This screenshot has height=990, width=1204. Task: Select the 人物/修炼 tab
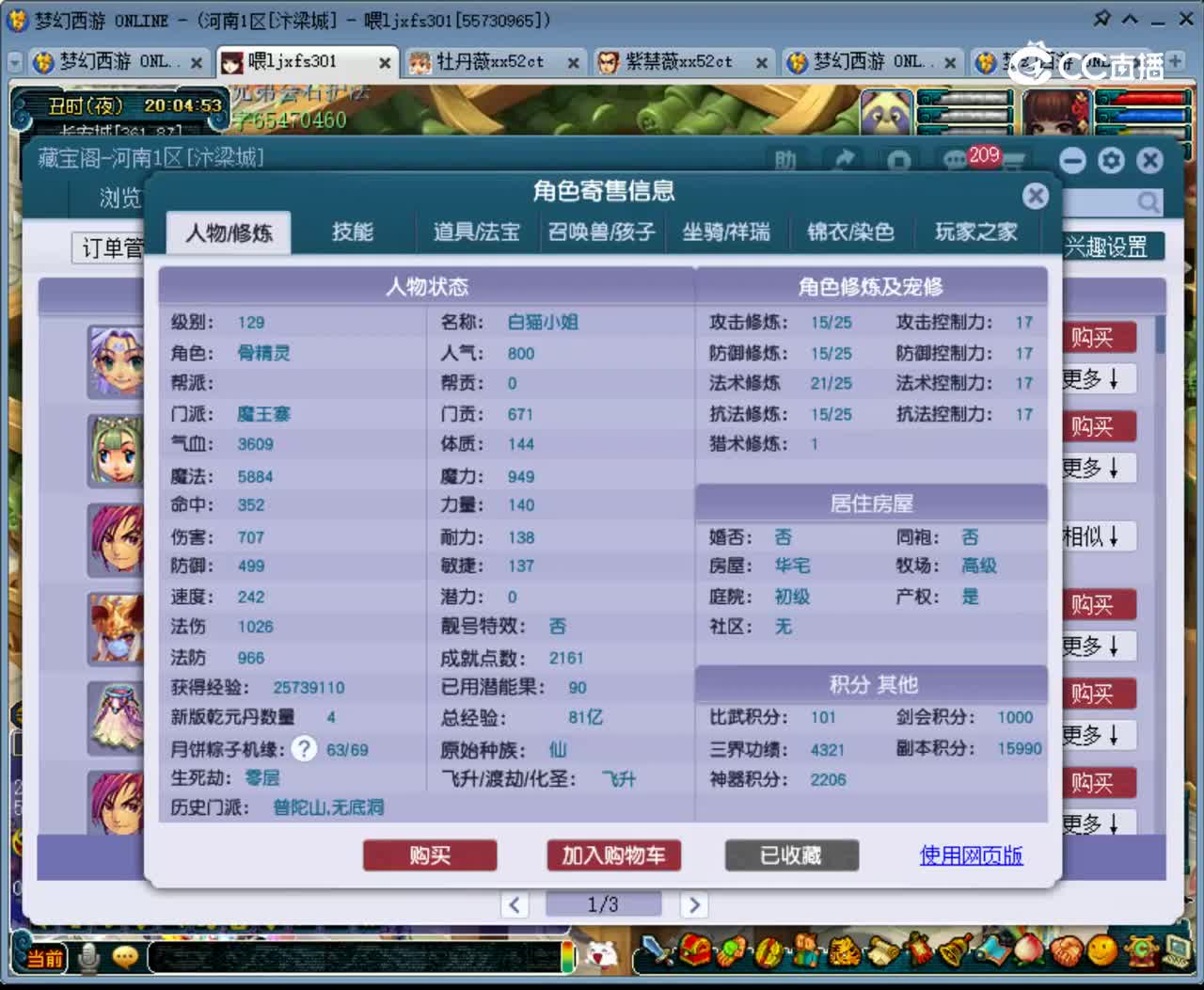229,232
